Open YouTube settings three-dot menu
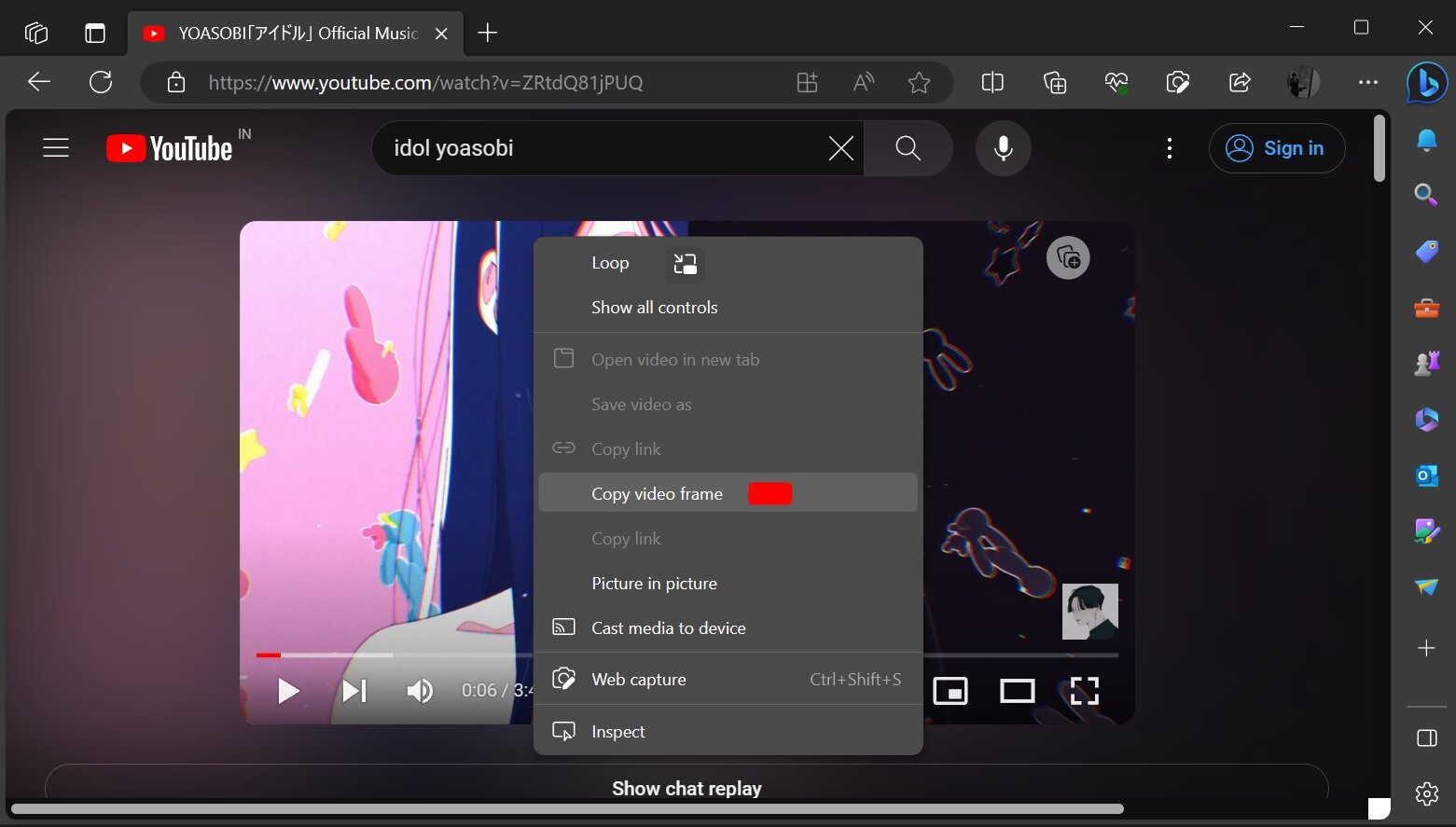The height and width of the screenshot is (827, 1456). 1170,148
